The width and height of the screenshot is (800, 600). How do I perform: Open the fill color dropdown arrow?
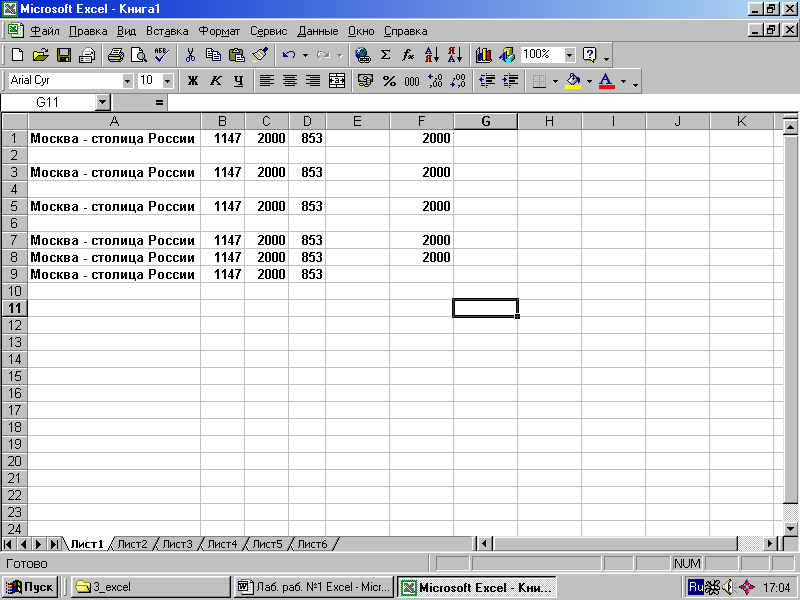coord(589,81)
